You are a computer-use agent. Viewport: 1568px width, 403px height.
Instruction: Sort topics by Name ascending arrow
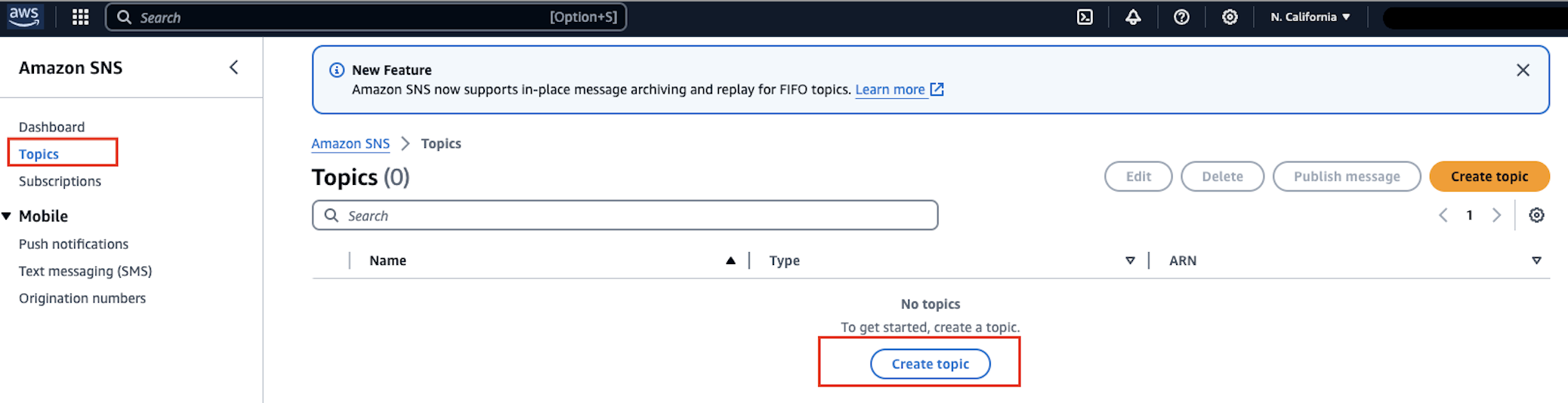click(x=730, y=260)
